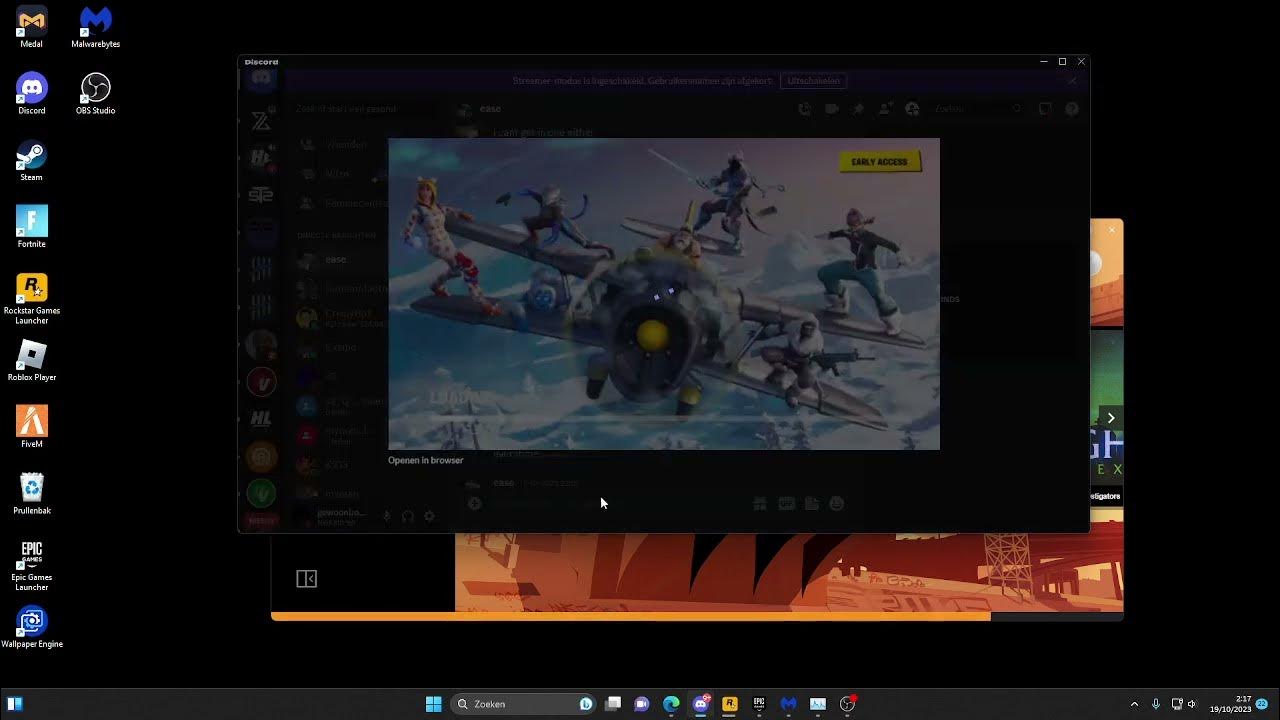
Task: Open the 'ease' direct message
Action: tap(336, 260)
